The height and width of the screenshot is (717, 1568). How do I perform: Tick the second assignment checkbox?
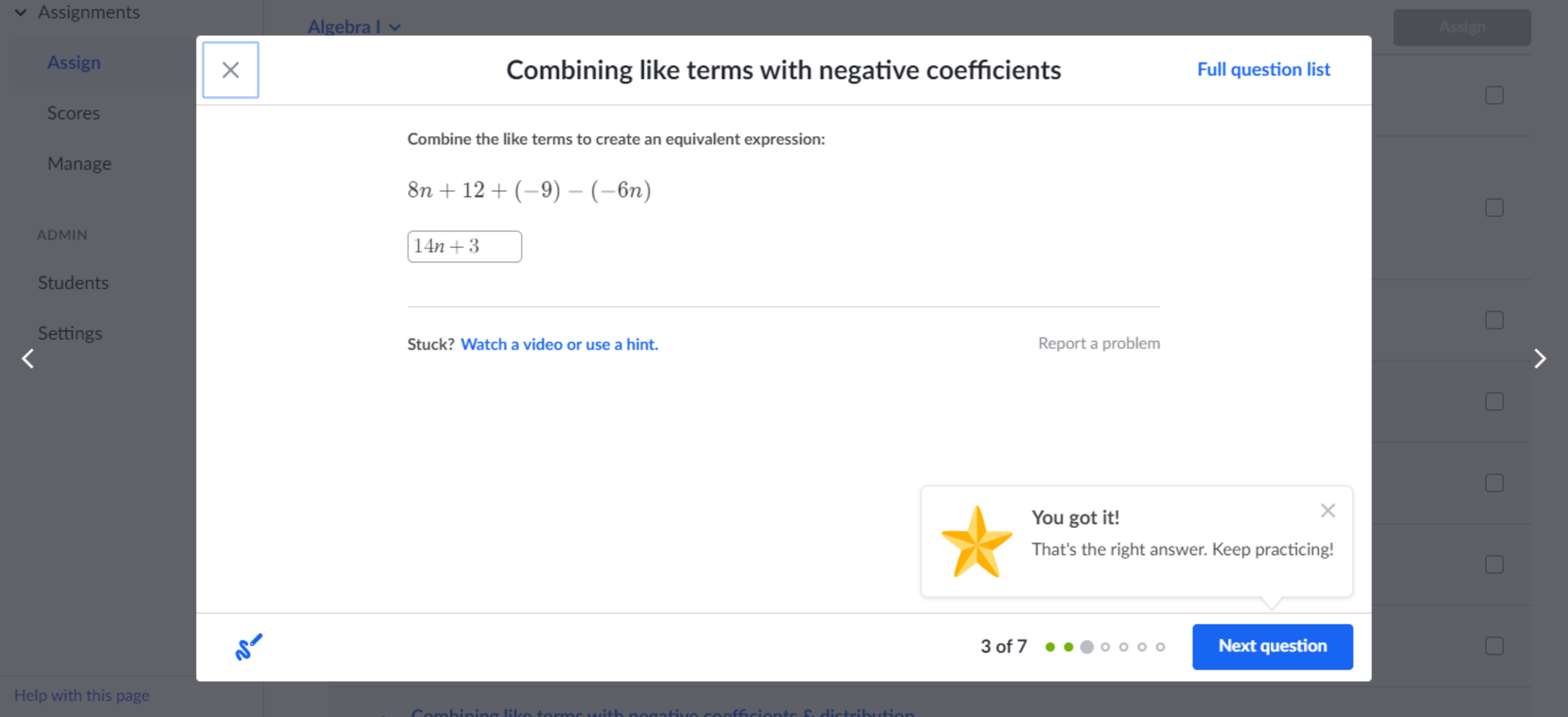pyautogui.click(x=1494, y=208)
